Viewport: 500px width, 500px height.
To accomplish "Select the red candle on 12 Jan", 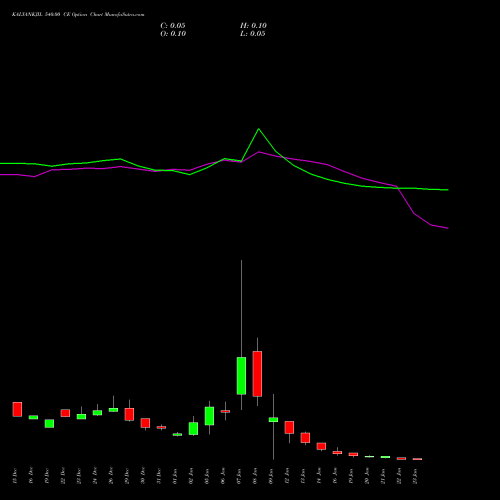I will (x=289, y=427).
